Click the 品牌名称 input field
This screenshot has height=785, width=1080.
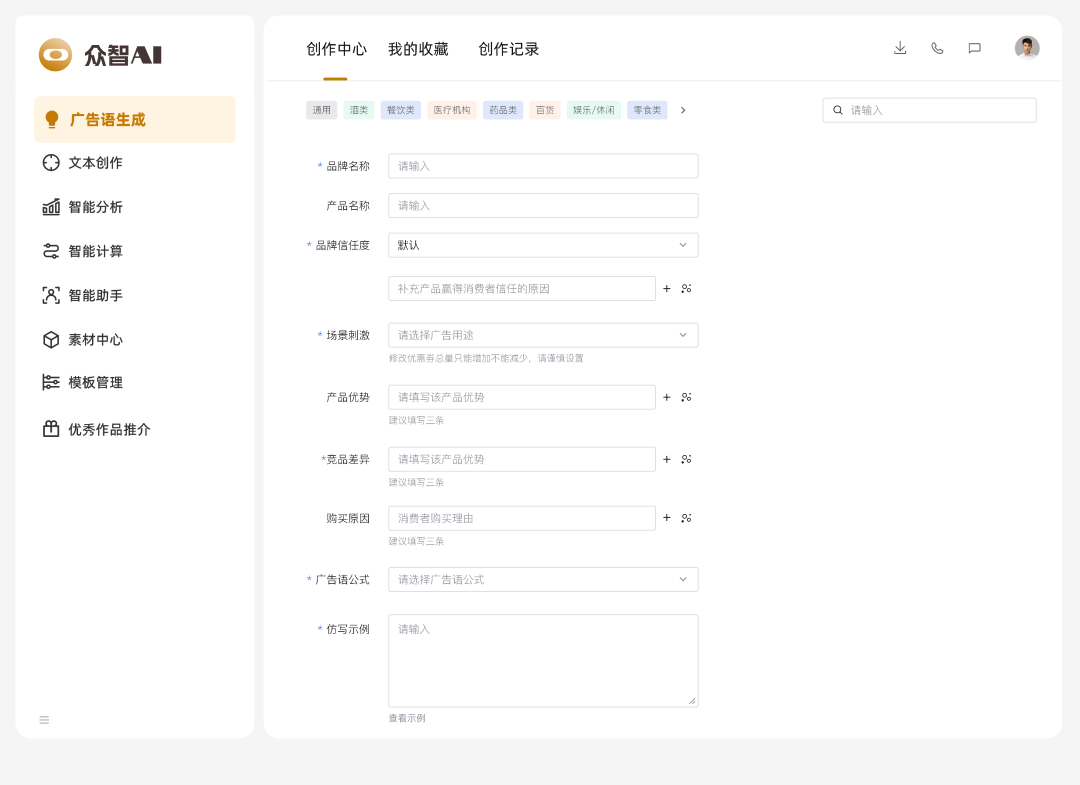543,166
